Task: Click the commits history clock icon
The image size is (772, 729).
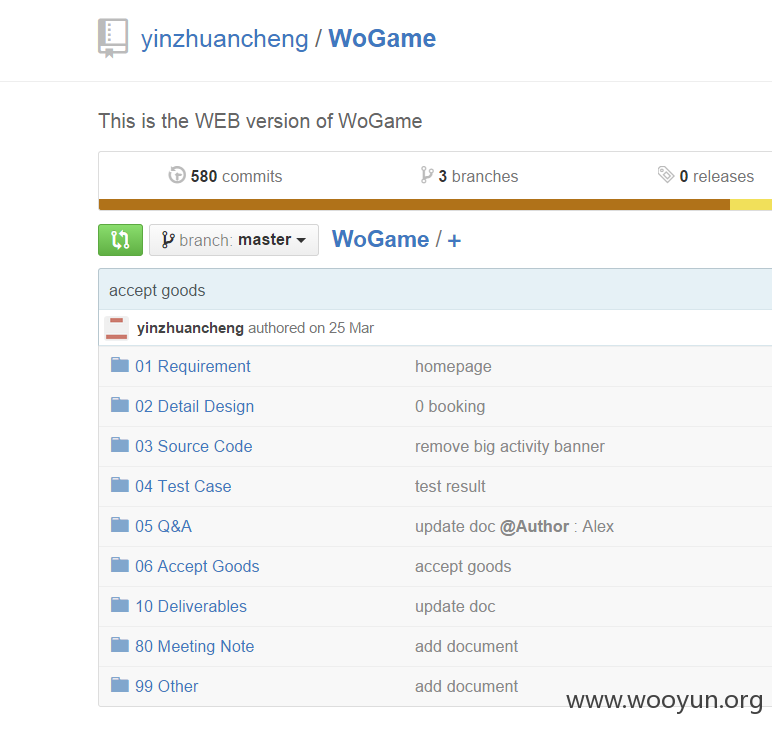Action: point(177,175)
